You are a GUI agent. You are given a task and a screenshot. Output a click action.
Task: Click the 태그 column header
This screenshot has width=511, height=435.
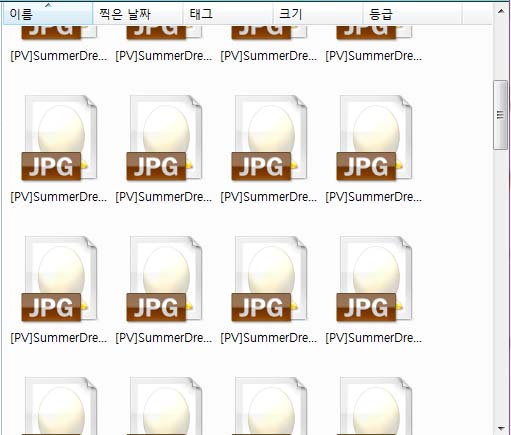(x=228, y=14)
